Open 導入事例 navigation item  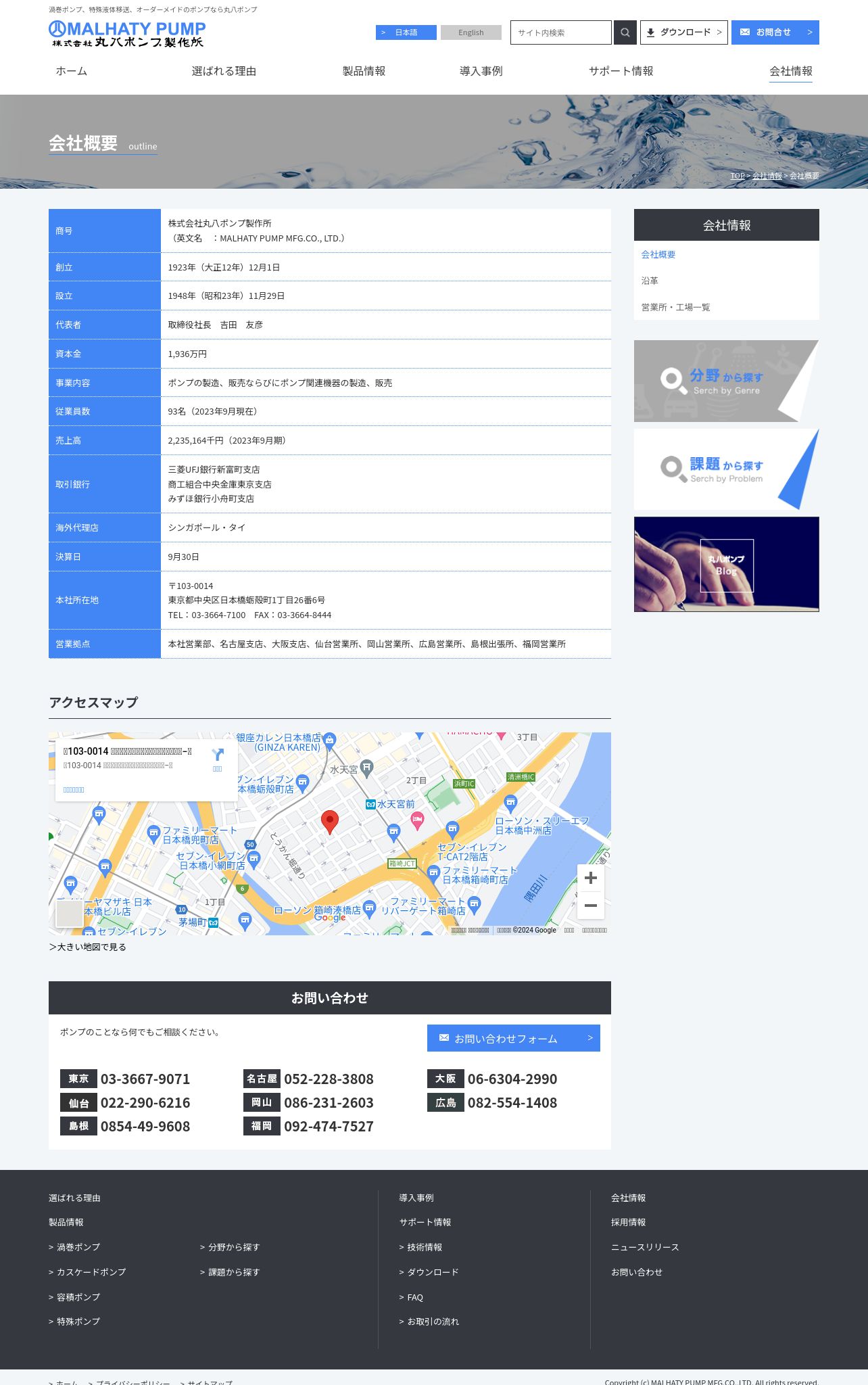(481, 71)
